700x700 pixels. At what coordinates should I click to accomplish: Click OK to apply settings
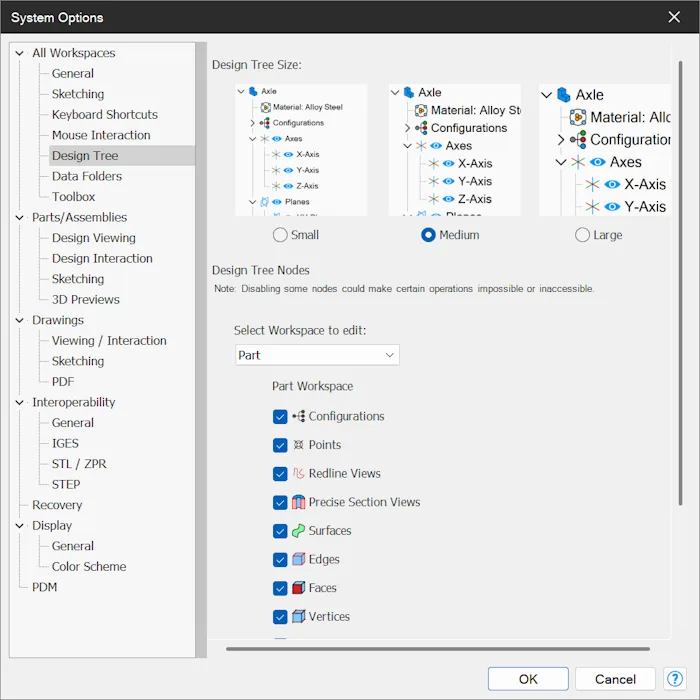528,679
